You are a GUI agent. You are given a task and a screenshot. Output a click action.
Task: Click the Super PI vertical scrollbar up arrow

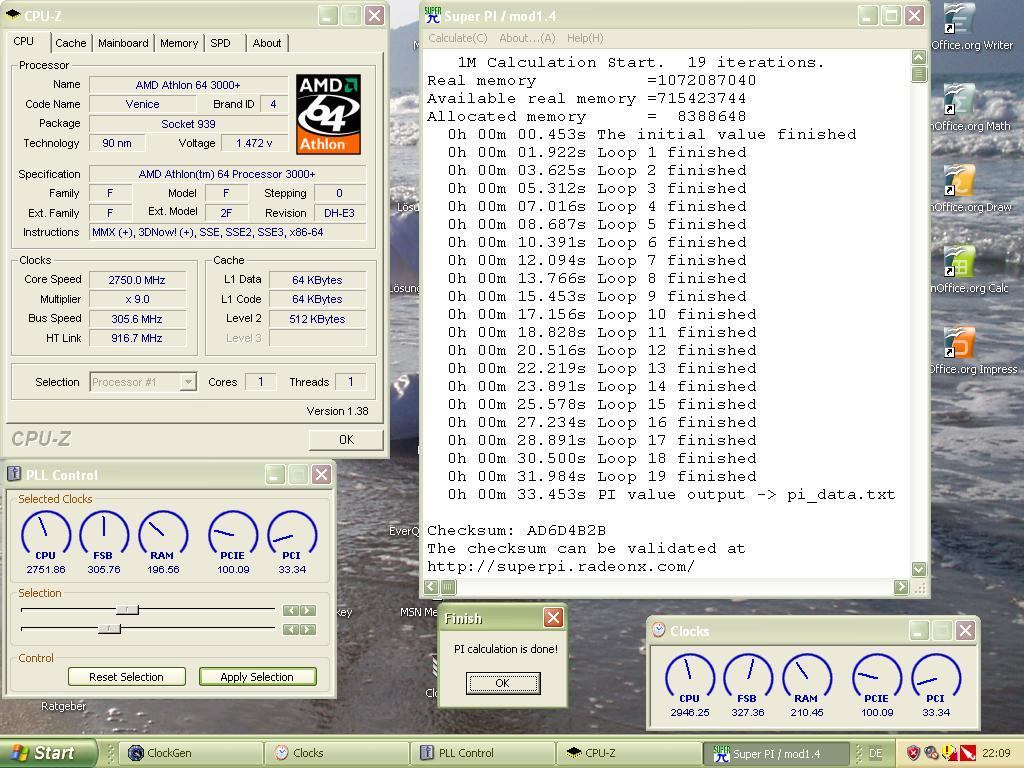pos(919,57)
